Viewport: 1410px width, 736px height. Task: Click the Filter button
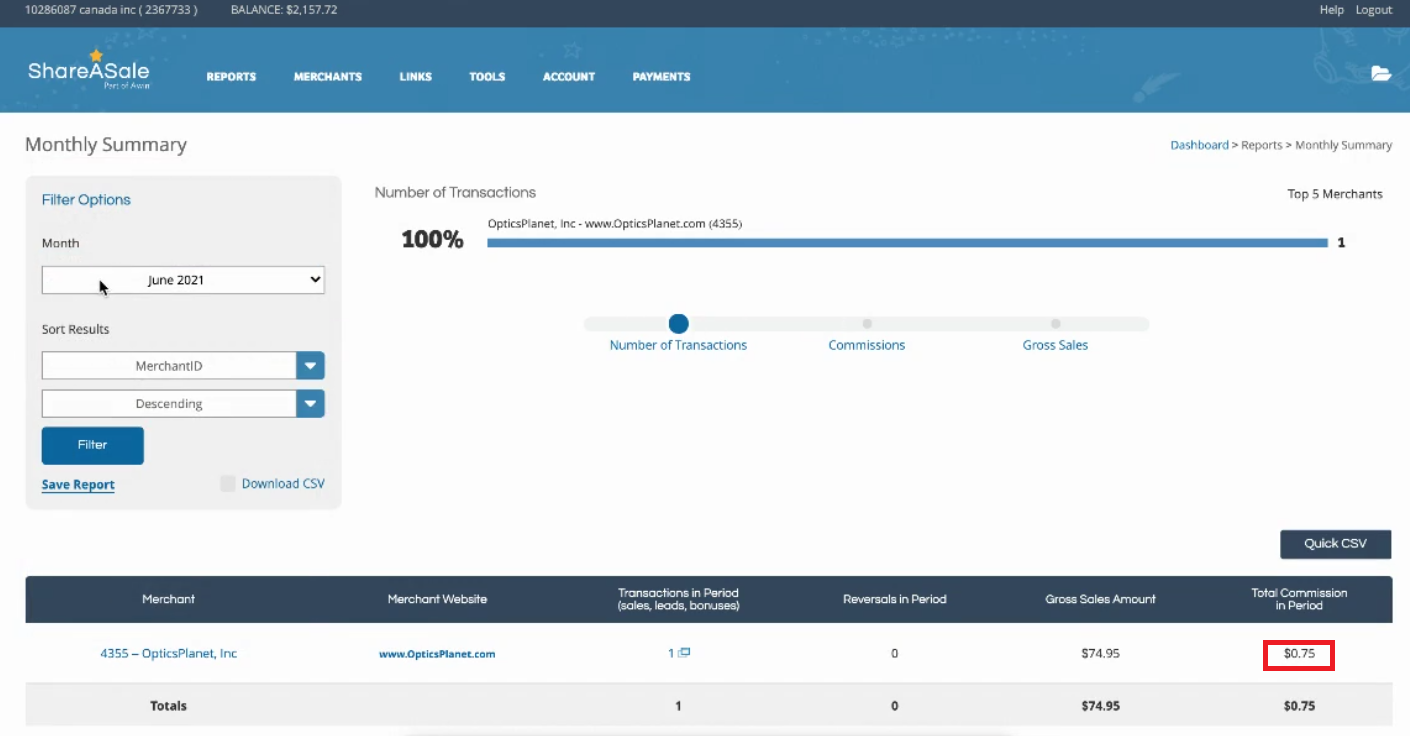pos(93,445)
